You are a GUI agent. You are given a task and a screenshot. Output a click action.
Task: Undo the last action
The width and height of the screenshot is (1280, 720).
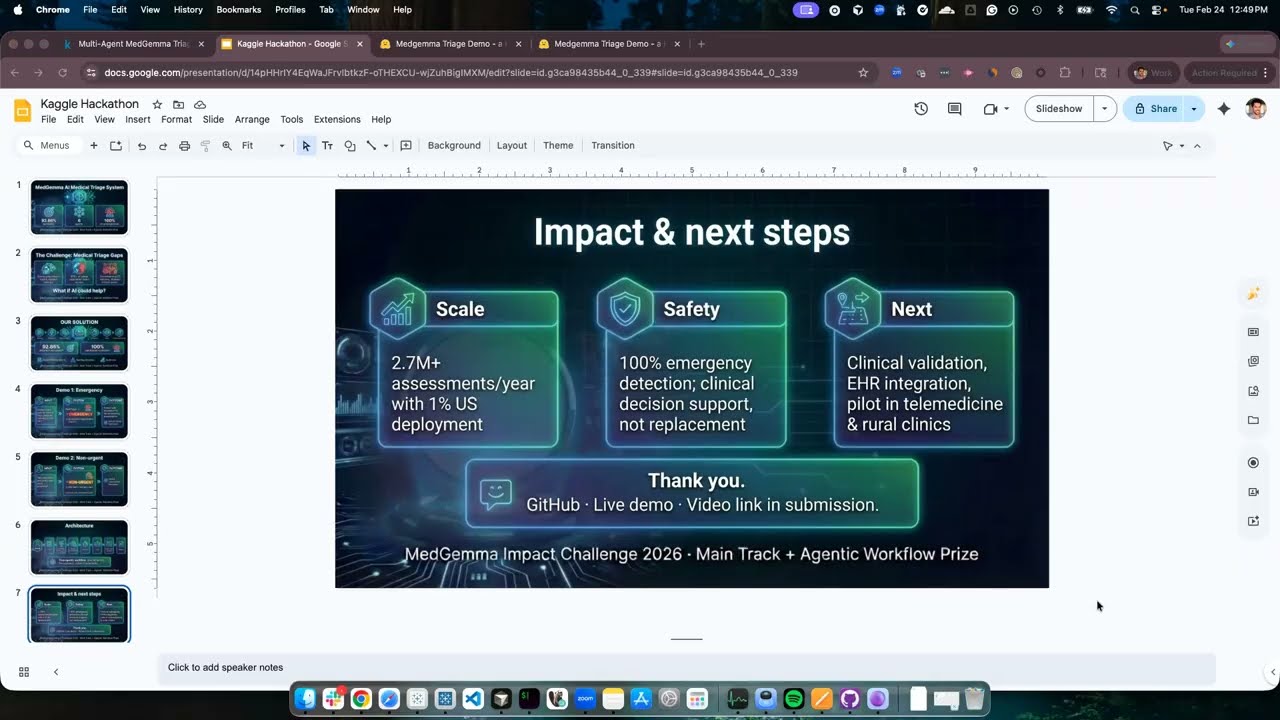[142, 145]
